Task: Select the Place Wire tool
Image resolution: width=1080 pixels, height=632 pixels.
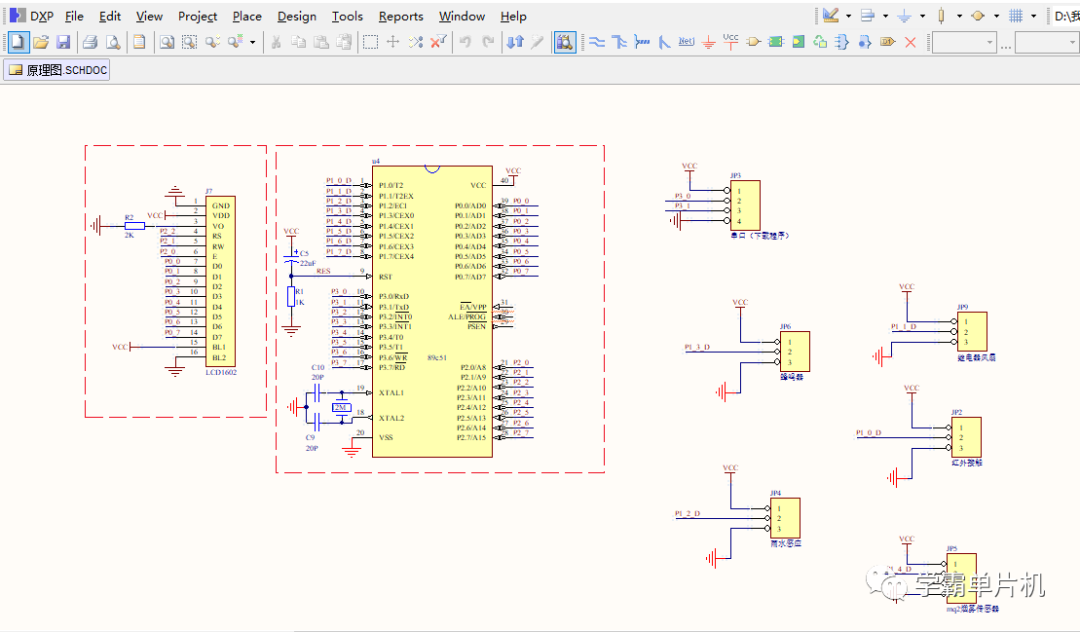Action: tap(596, 42)
